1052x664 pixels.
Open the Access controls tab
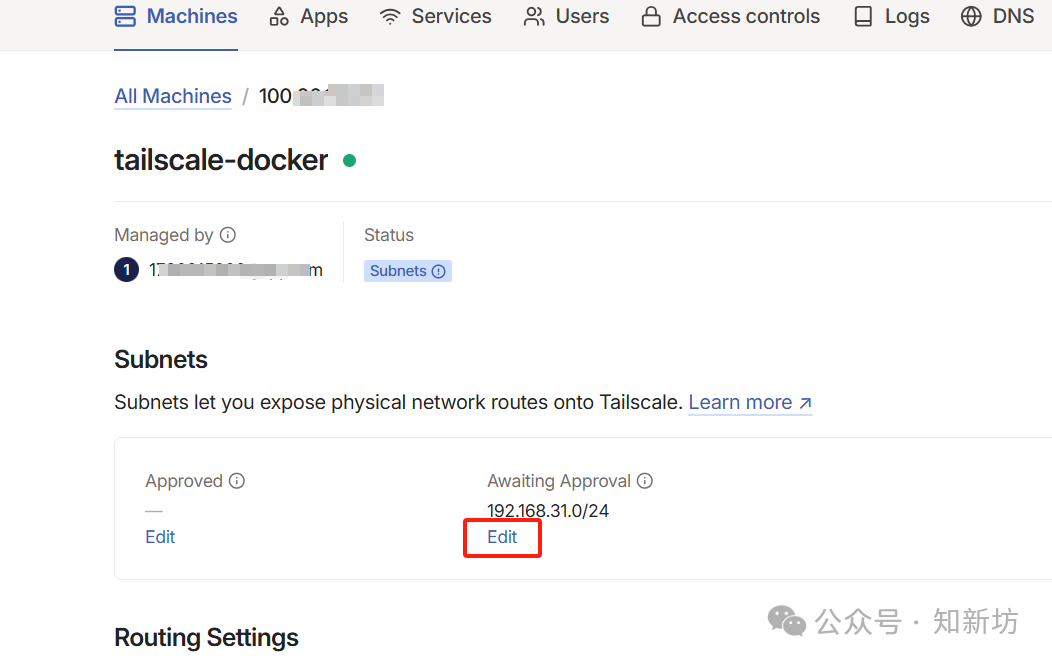[746, 17]
